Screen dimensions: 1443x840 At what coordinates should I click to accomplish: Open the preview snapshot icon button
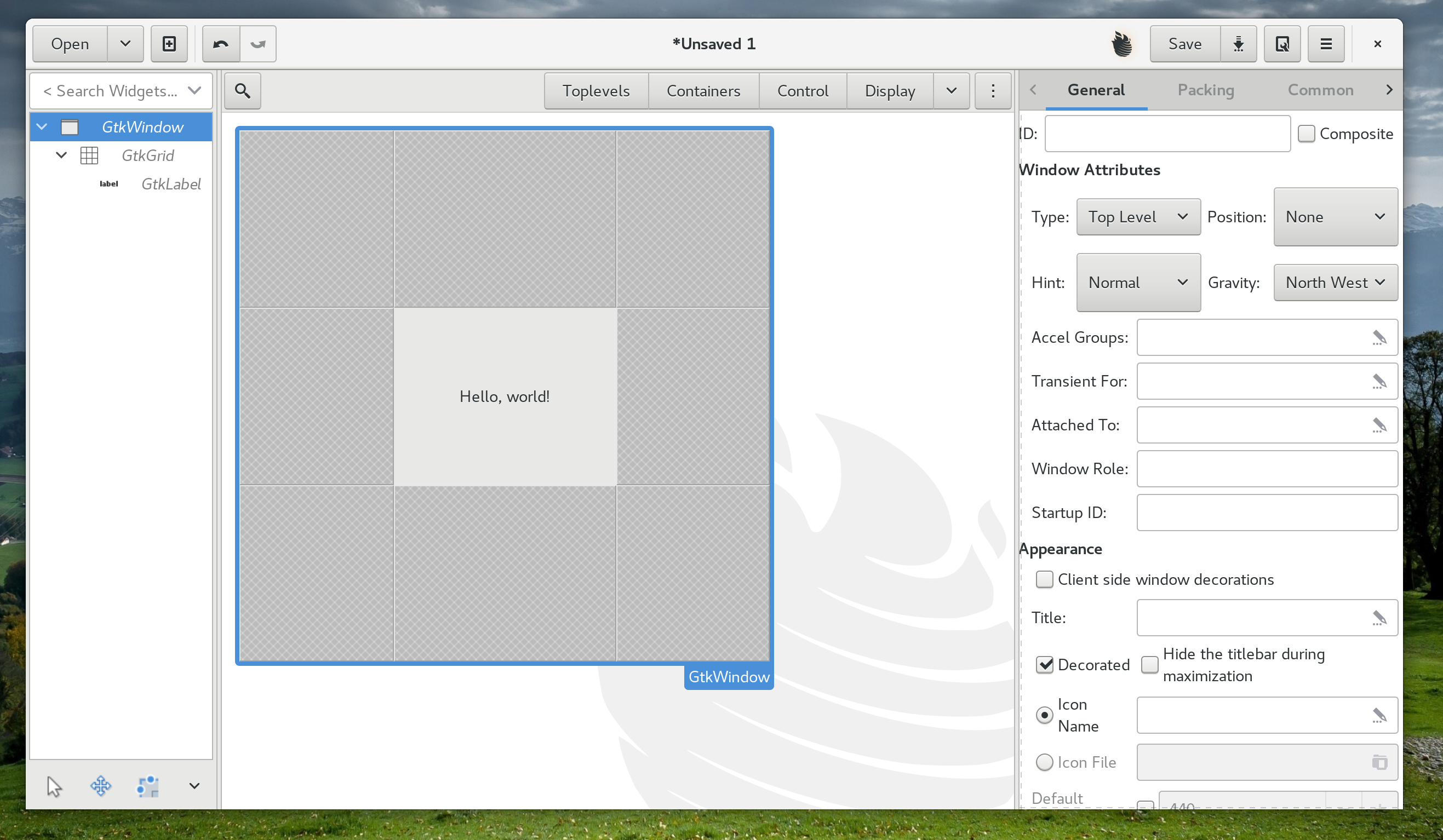[x=1282, y=43]
